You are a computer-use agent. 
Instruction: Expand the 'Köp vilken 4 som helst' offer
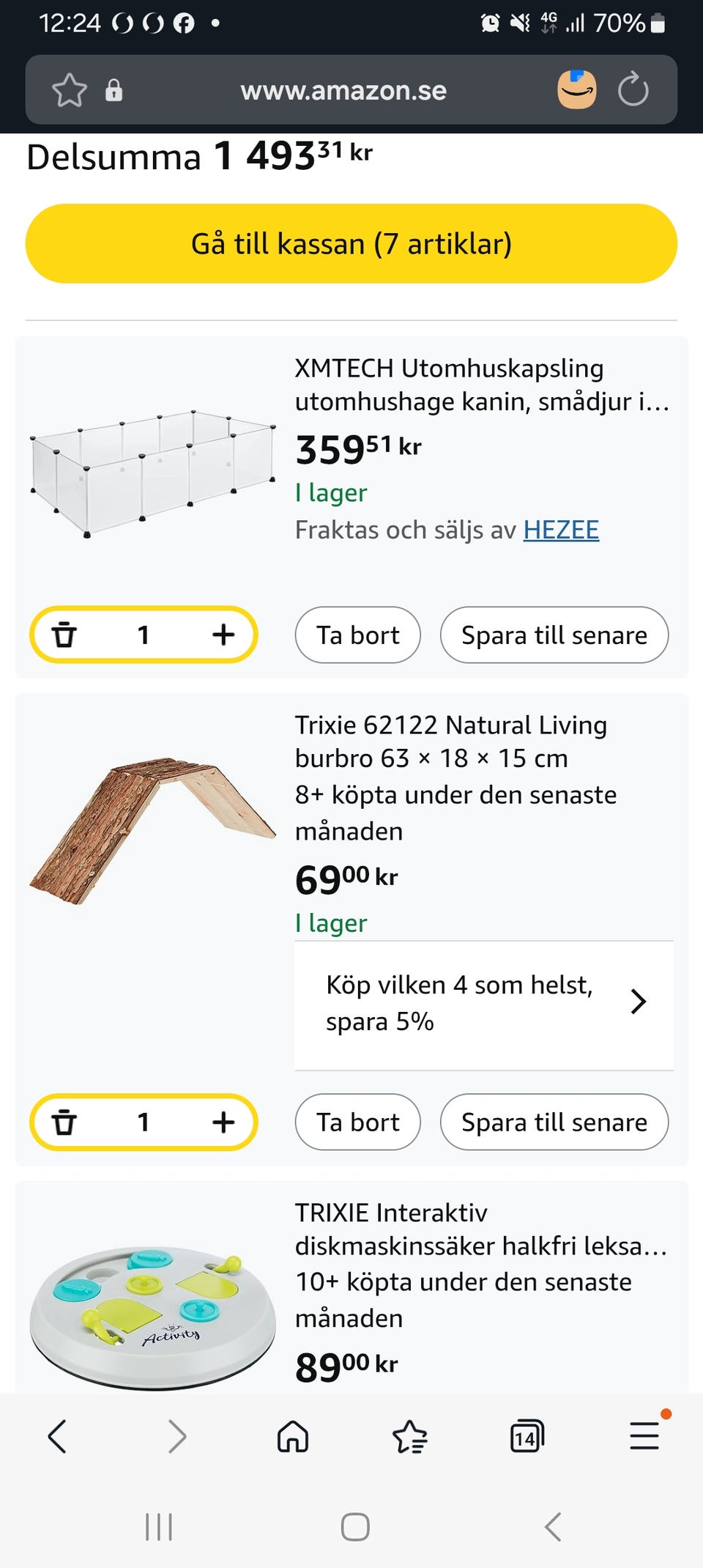coord(483,1003)
